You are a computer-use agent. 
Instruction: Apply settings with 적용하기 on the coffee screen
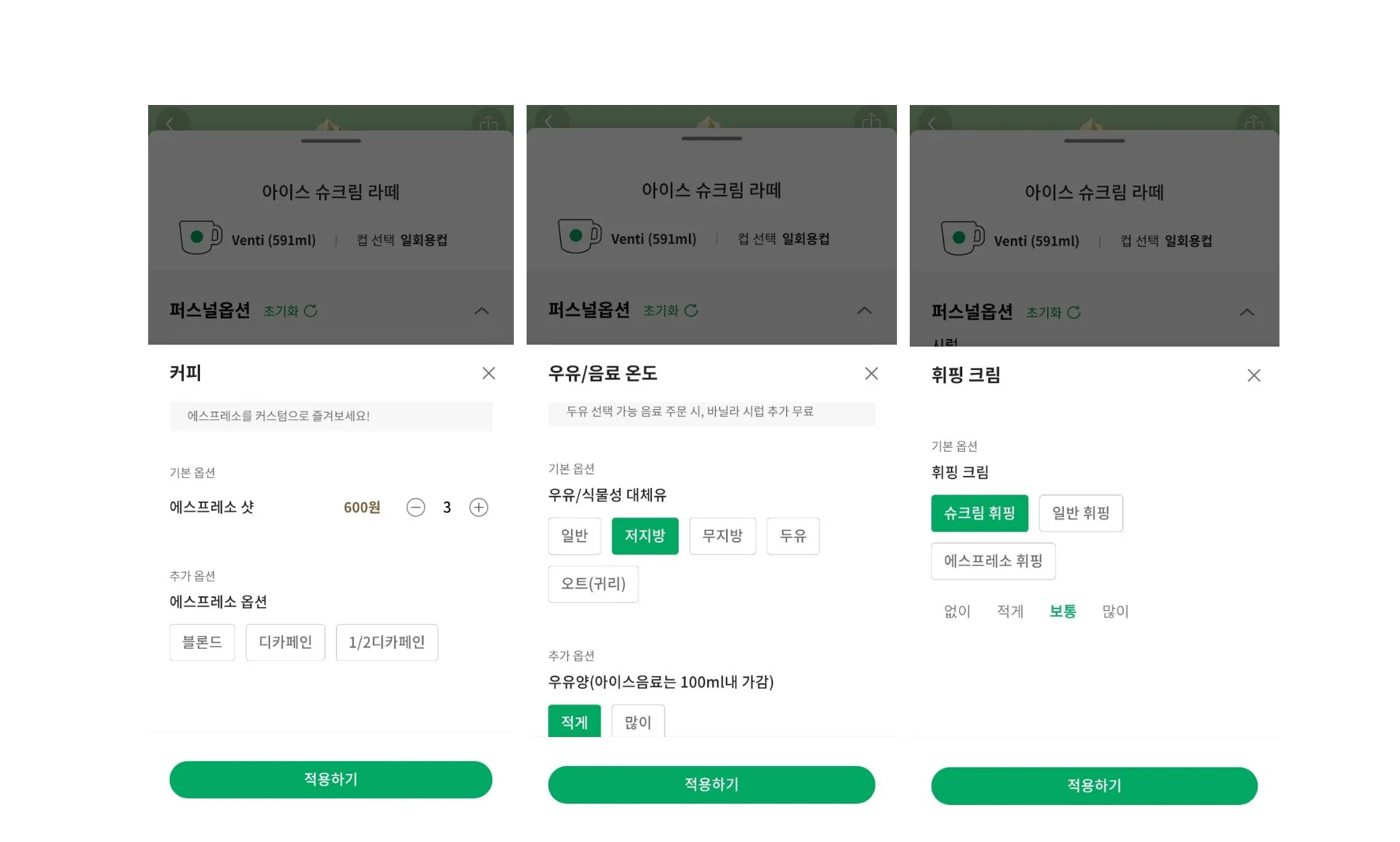[x=331, y=779]
